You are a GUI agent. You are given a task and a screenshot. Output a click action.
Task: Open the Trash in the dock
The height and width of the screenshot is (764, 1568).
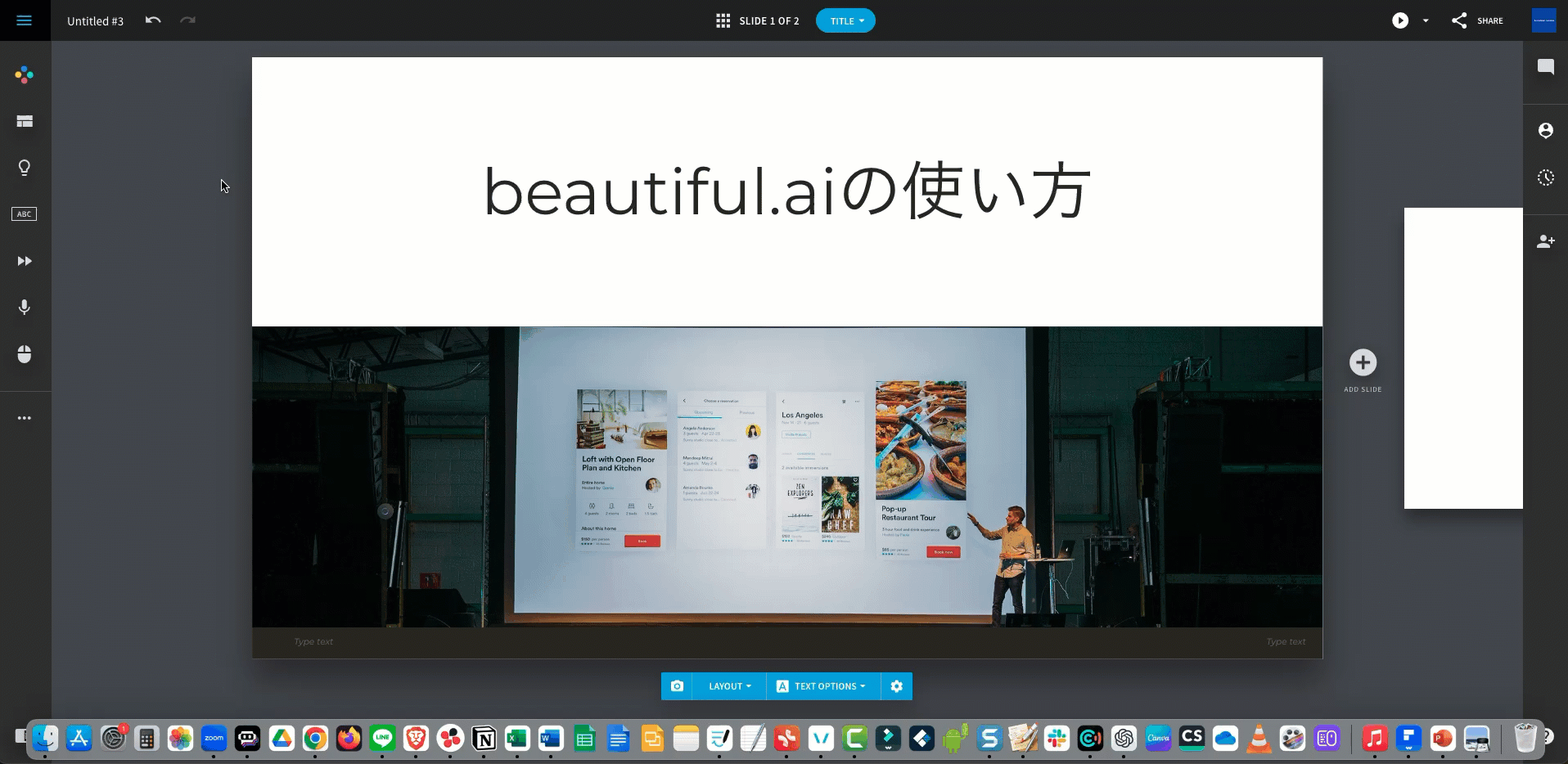point(1525,739)
